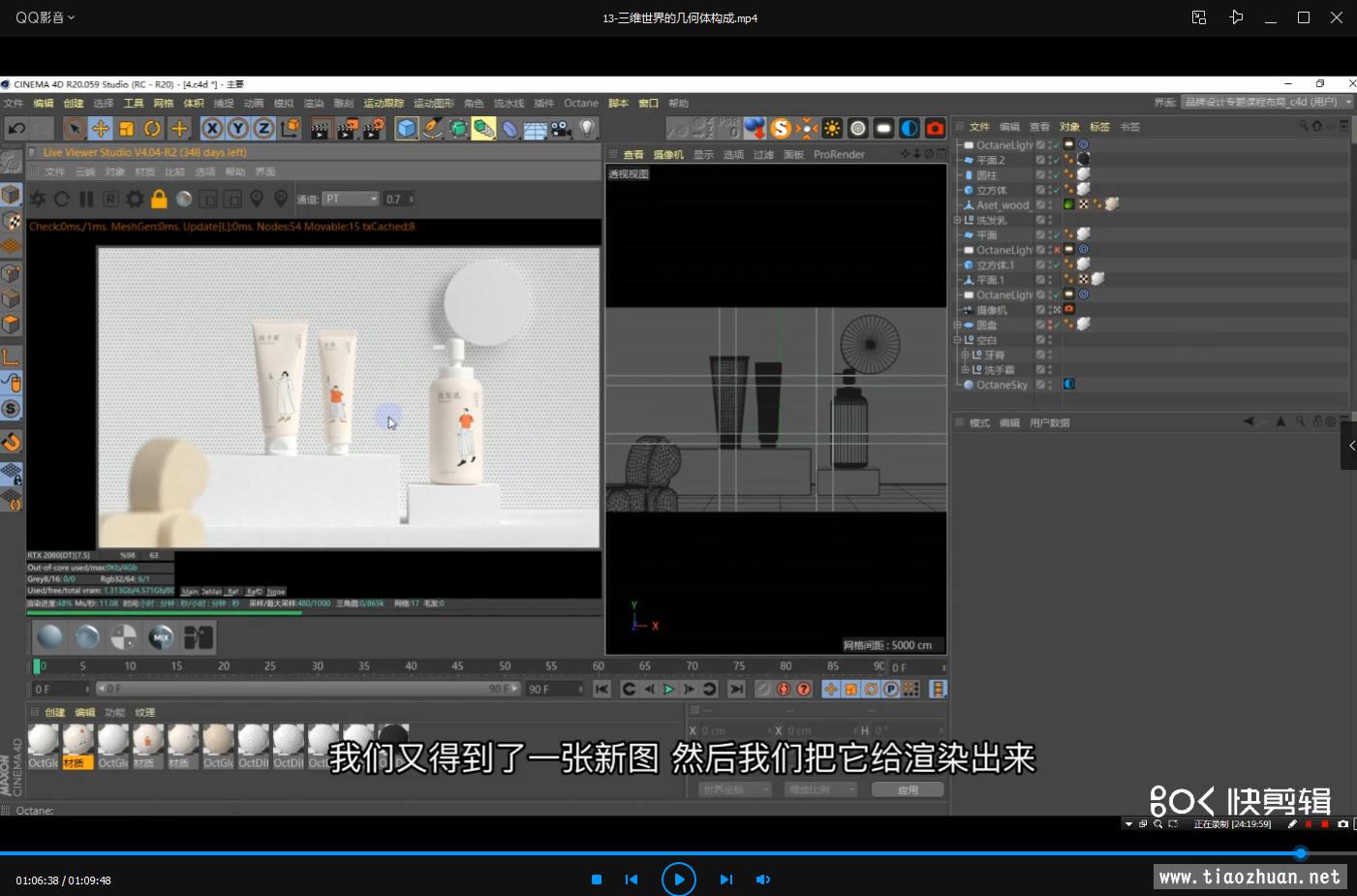Image resolution: width=1357 pixels, height=896 pixels.
Task: Toggle red X enable flag on second OctaneLight
Action: pyautogui.click(x=1056, y=250)
